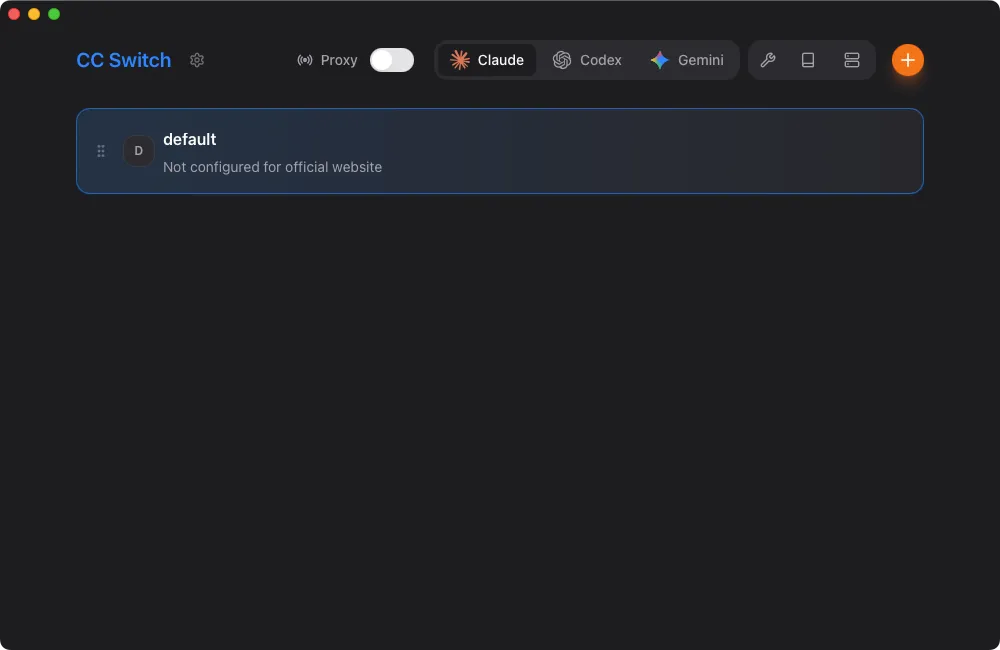Switch to the Claude tab

click(x=487, y=60)
